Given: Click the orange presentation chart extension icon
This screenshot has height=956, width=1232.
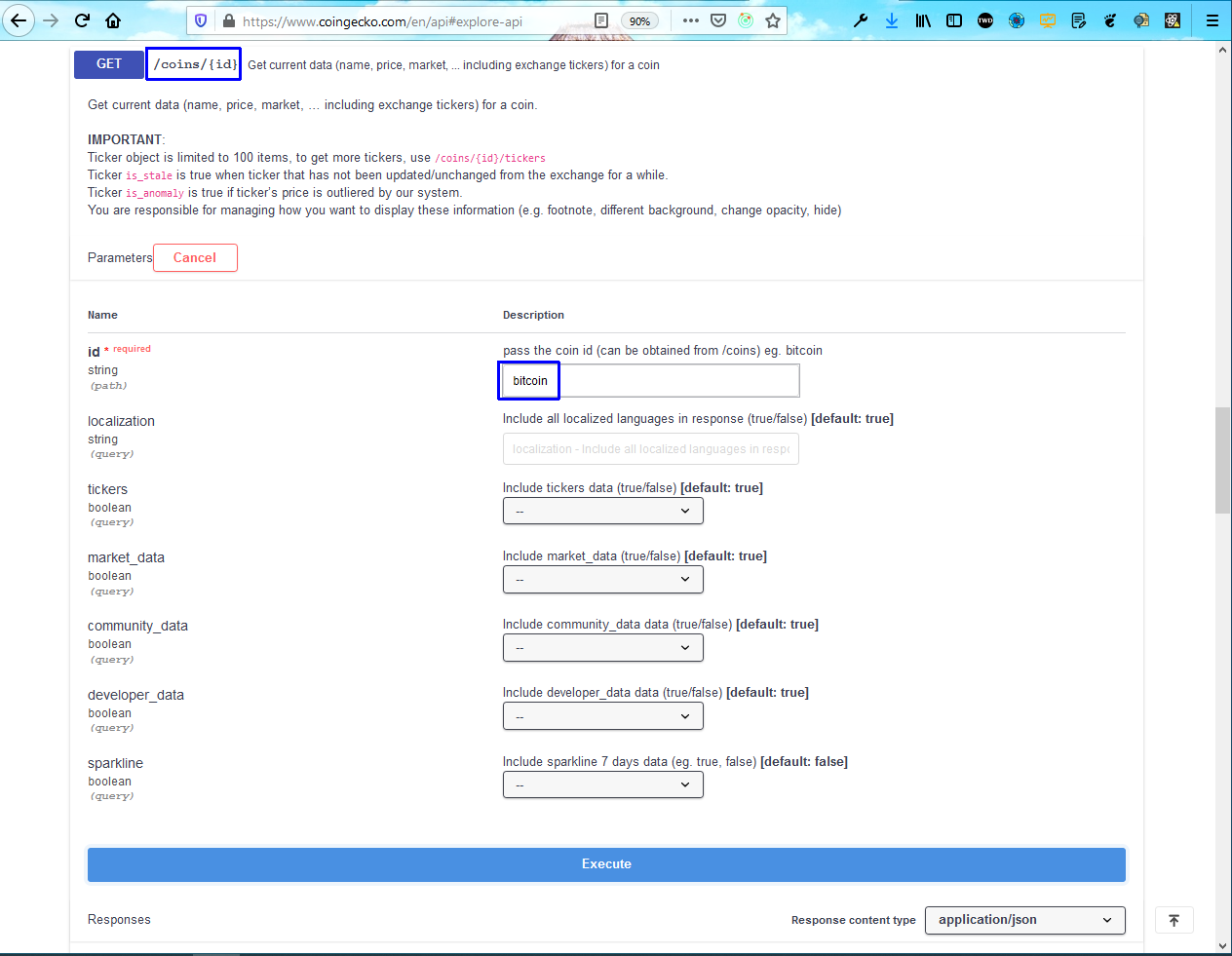Looking at the screenshot, I should click(x=1048, y=20).
